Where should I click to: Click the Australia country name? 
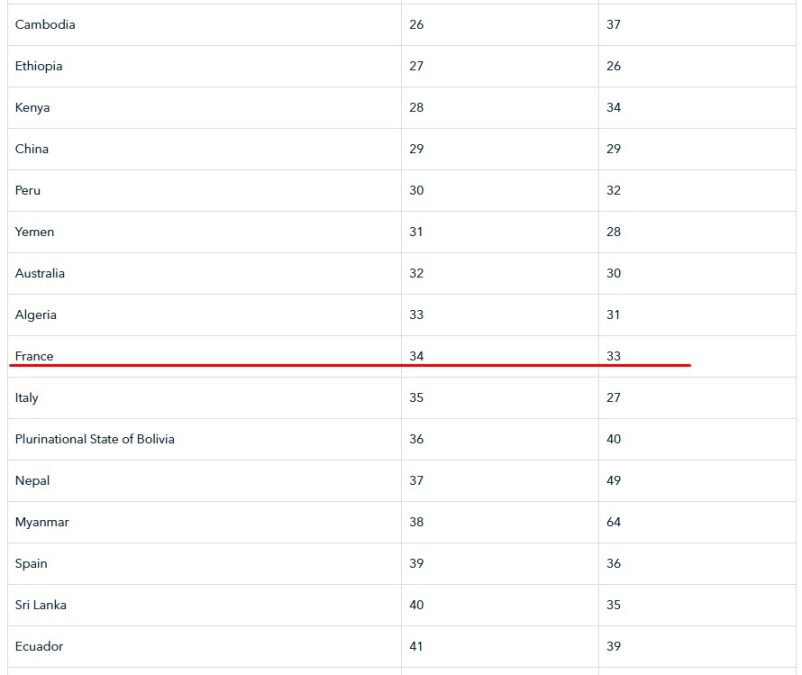(40, 273)
